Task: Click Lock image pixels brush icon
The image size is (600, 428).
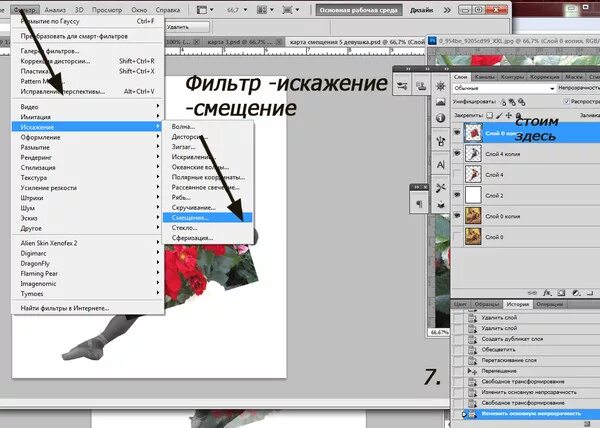Action: point(499,115)
